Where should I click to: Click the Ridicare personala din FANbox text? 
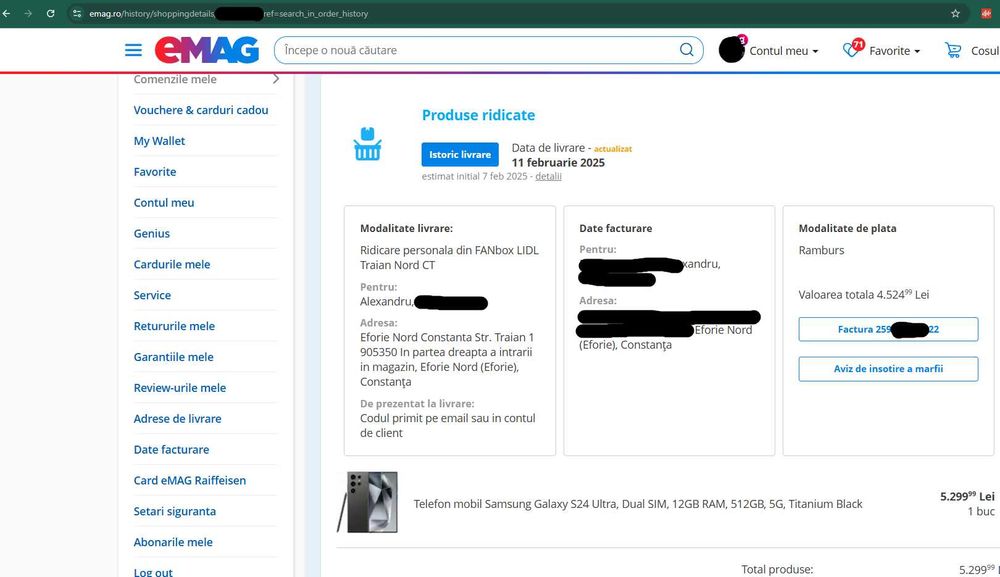click(449, 258)
